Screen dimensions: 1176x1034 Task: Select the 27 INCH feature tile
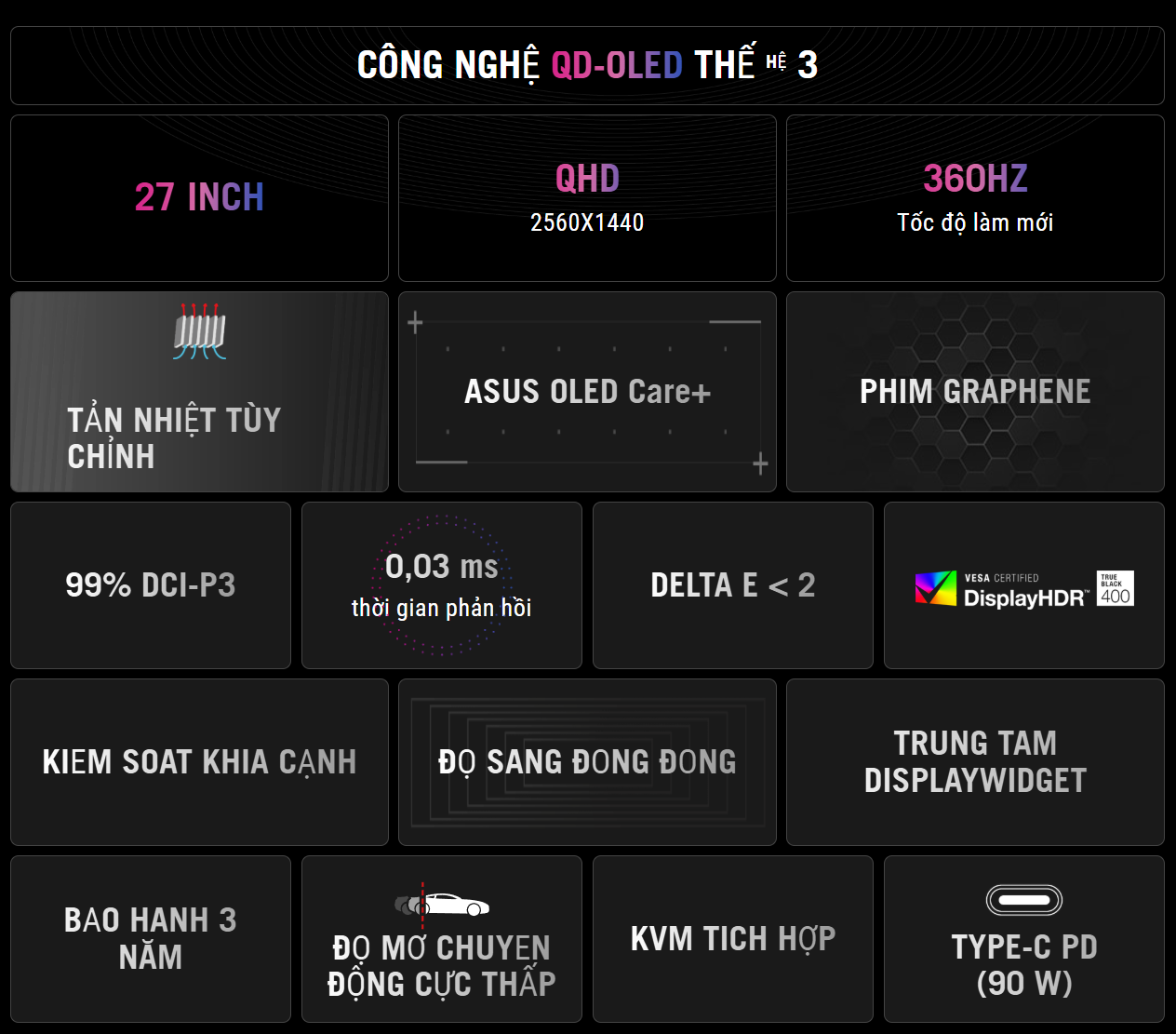pyautogui.click(x=199, y=197)
